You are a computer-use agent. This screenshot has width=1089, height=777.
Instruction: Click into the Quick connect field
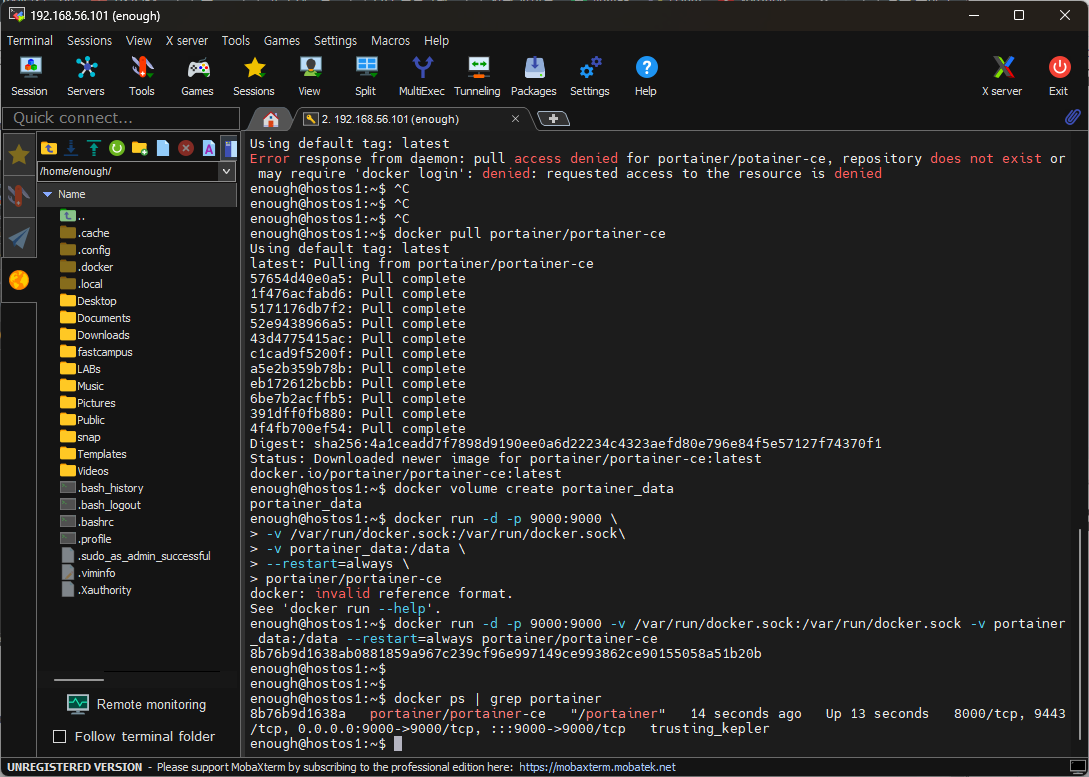click(121, 118)
